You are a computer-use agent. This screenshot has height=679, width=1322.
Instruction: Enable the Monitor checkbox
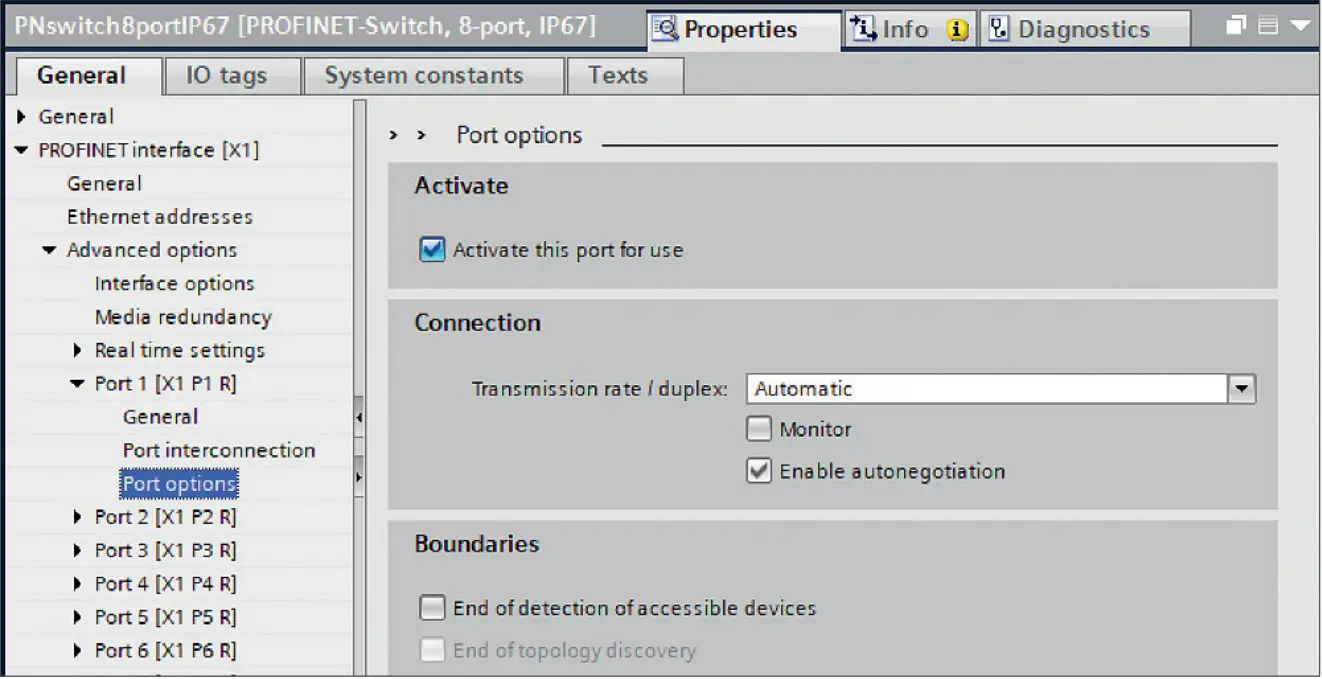pyautogui.click(x=759, y=428)
